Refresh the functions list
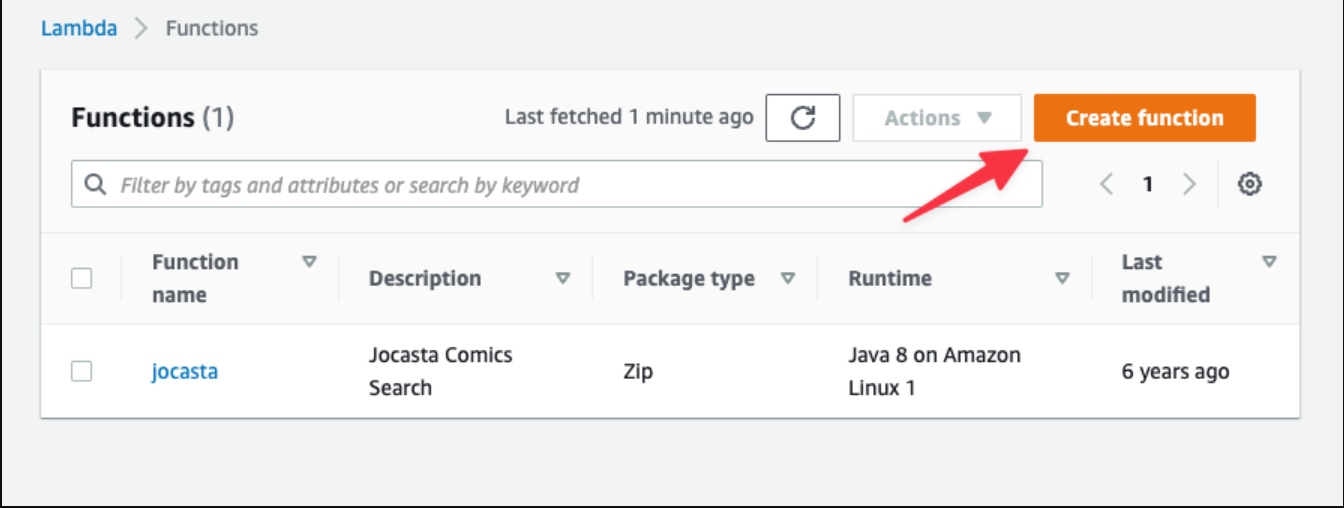Image resolution: width=1344 pixels, height=508 pixels. (803, 118)
